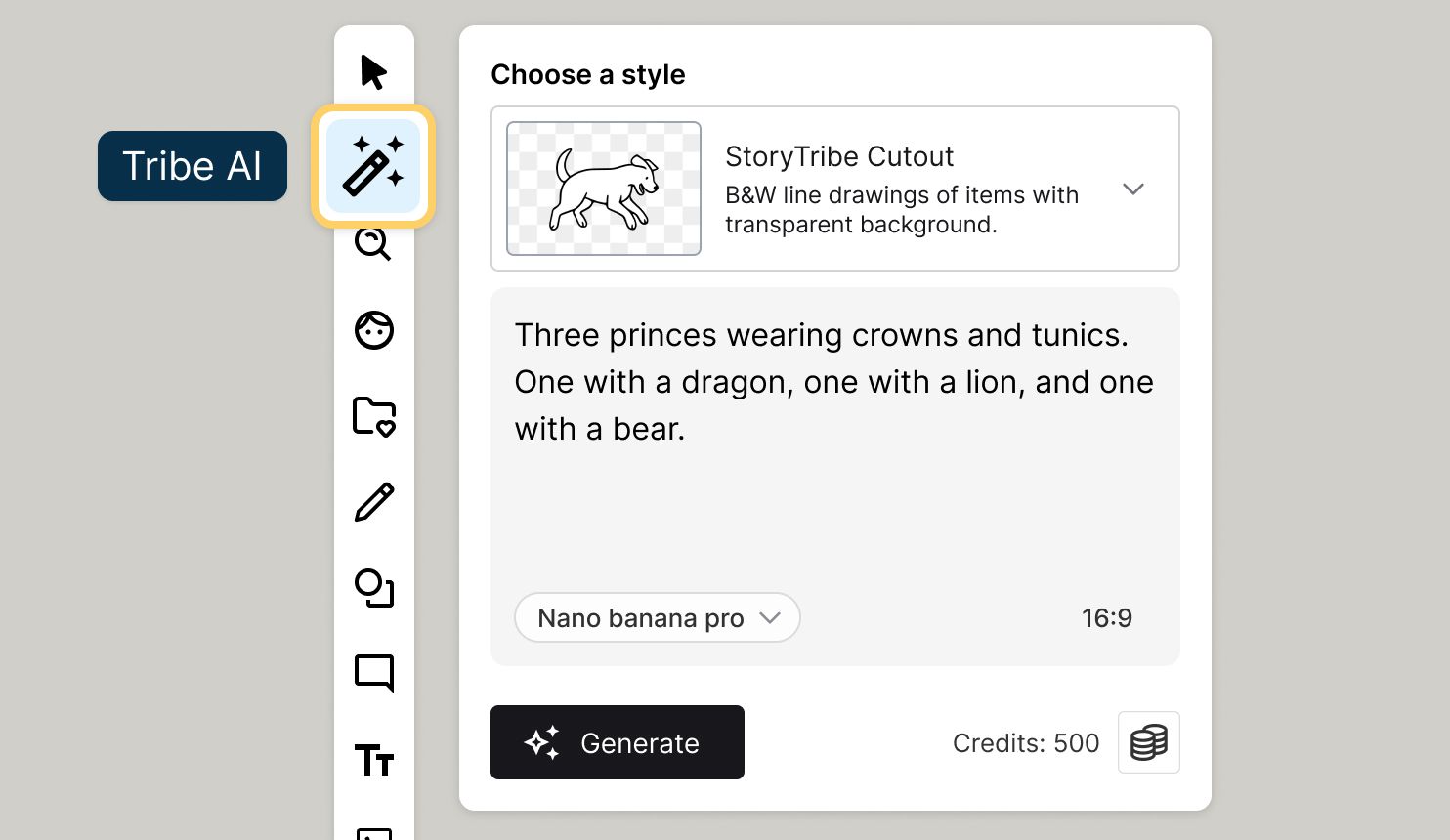Open the image tool at the toolbar bottom
1450x840 pixels.
[373, 831]
